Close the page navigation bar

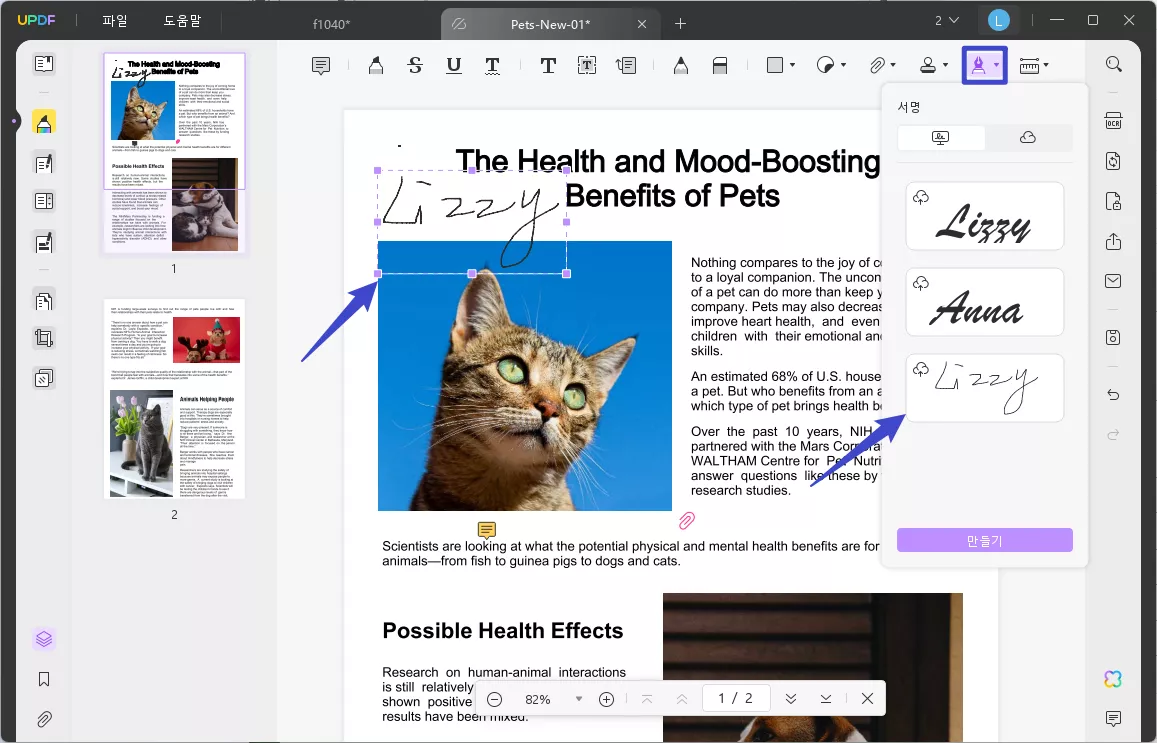coord(868,699)
